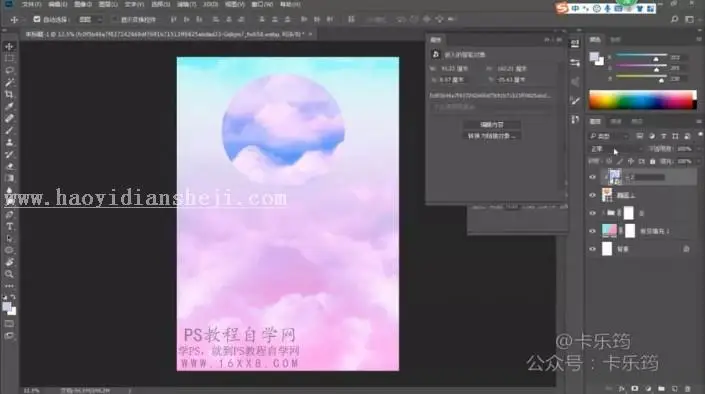Toggle the 显示变换控件 checkbox
This screenshot has height=394, width=705.
[x=114, y=19]
